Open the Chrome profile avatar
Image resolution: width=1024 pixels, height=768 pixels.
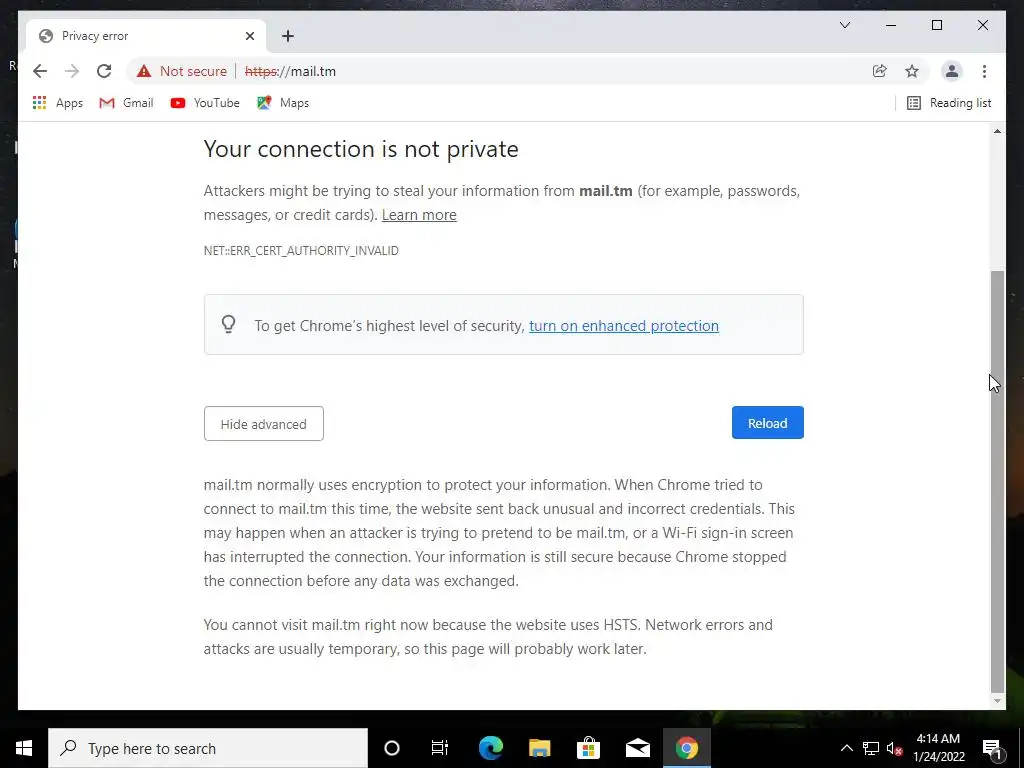(x=952, y=71)
